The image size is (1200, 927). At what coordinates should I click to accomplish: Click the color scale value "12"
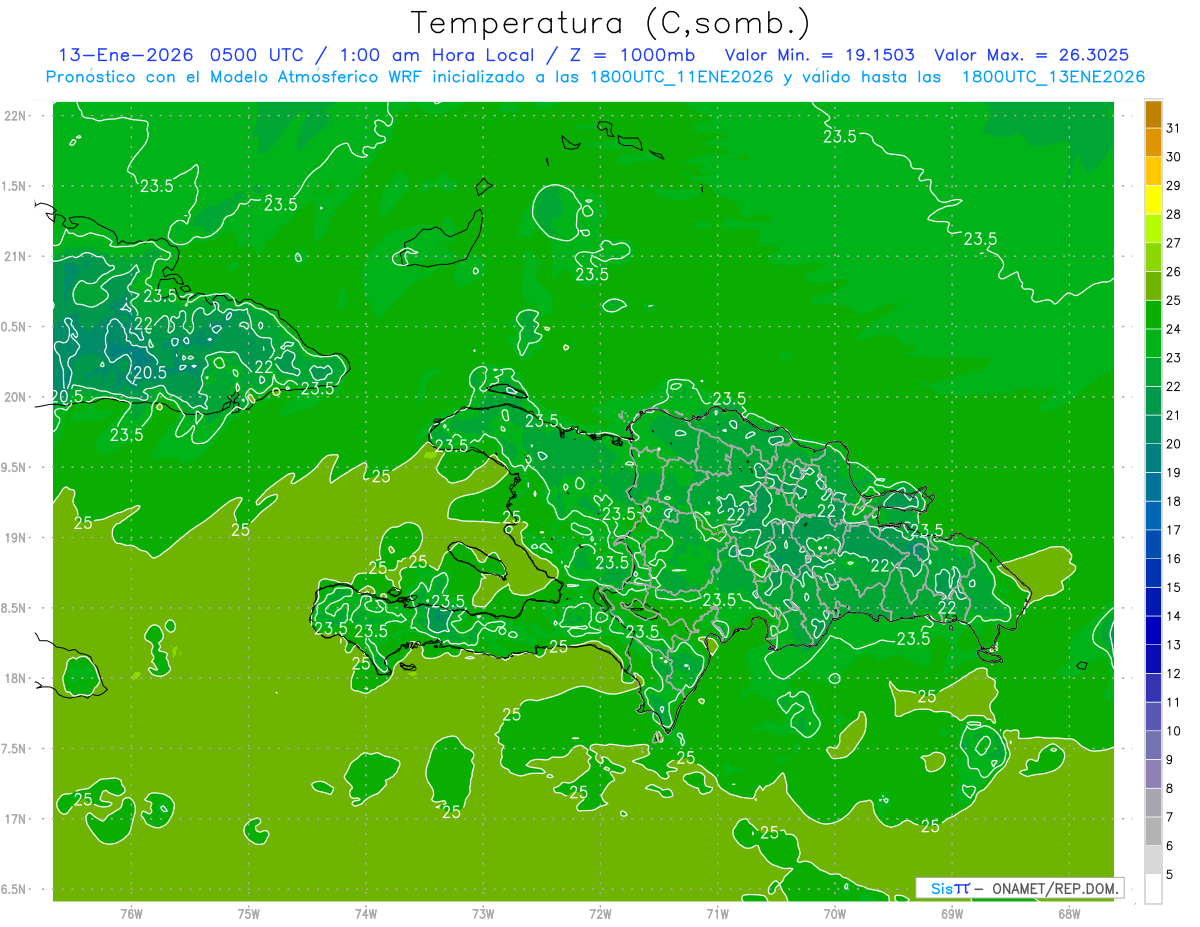click(x=1173, y=674)
